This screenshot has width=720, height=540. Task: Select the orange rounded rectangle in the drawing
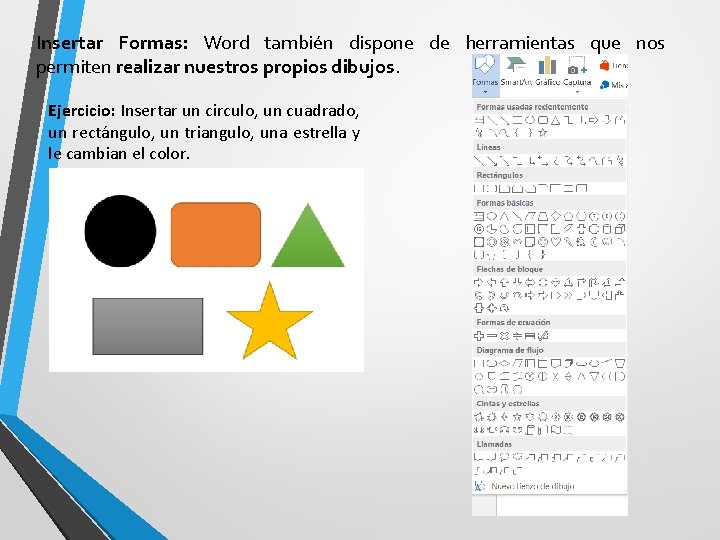coord(216,234)
